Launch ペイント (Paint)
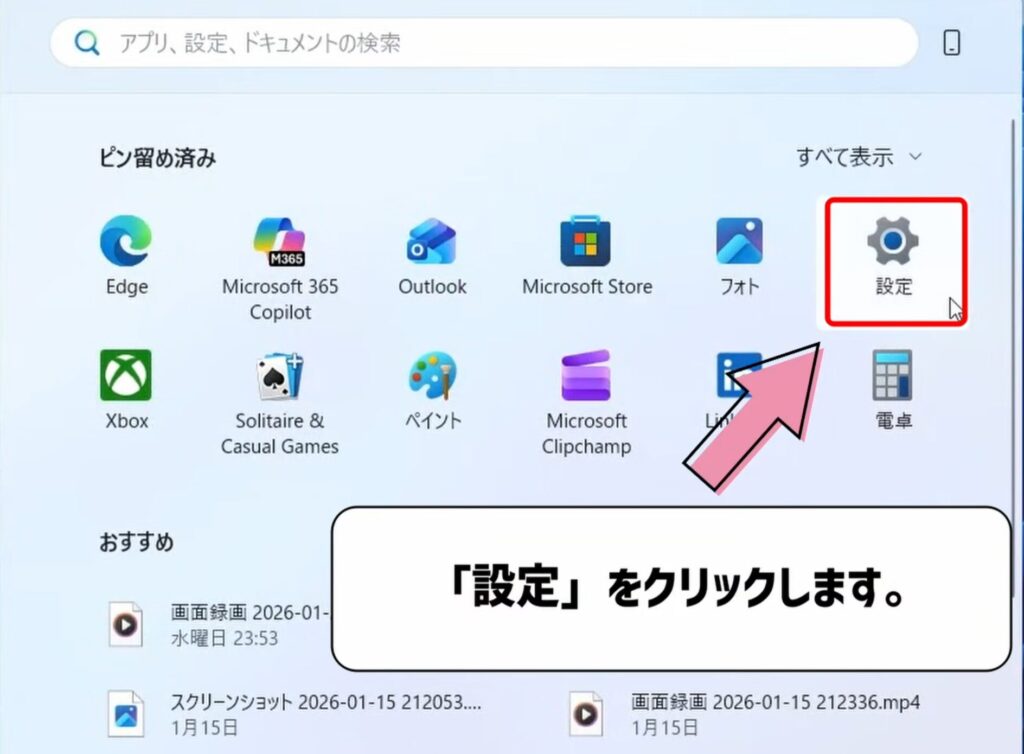Viewport: 1024px width, 754px height. click(x=432, y=375)
